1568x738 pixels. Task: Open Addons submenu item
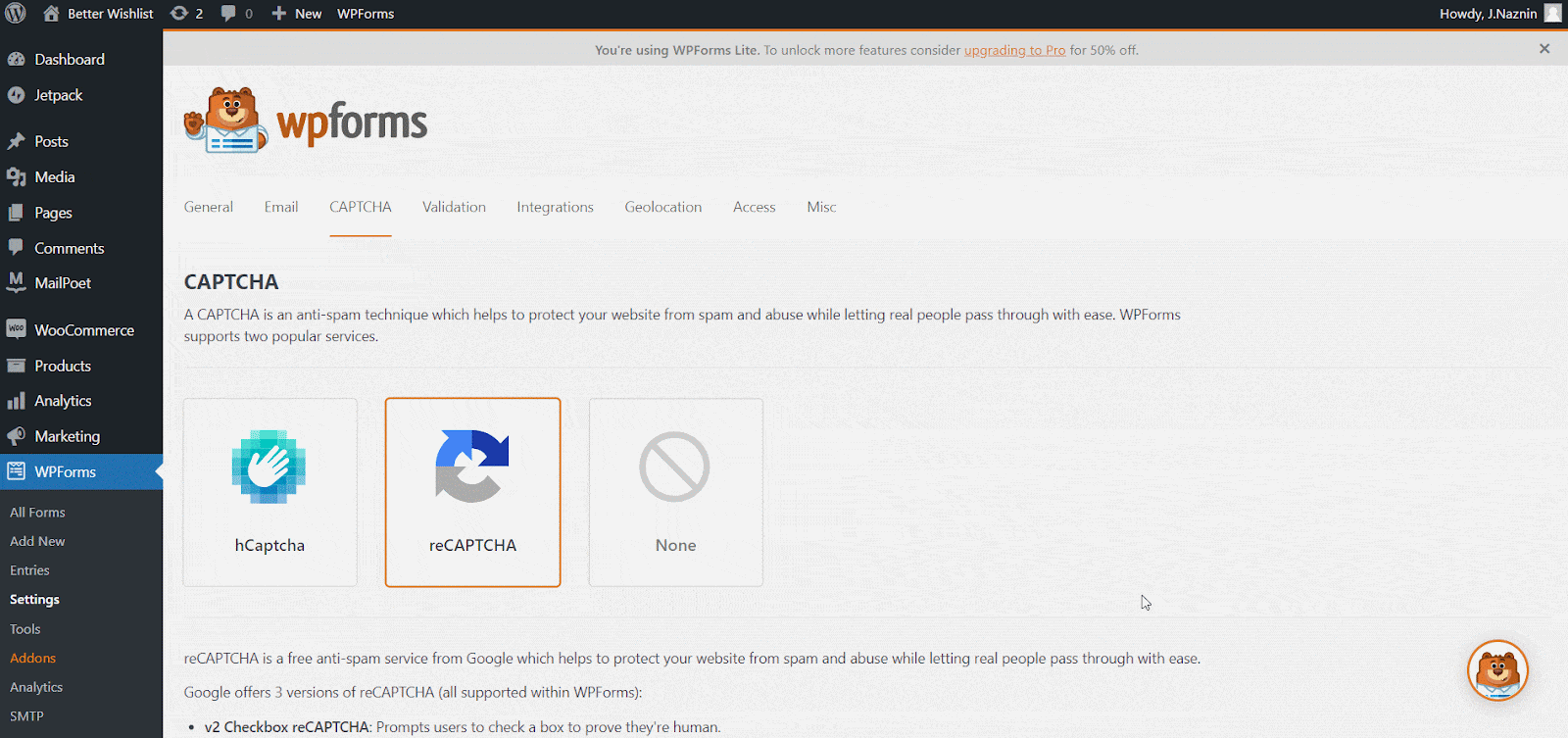(32, 658)
